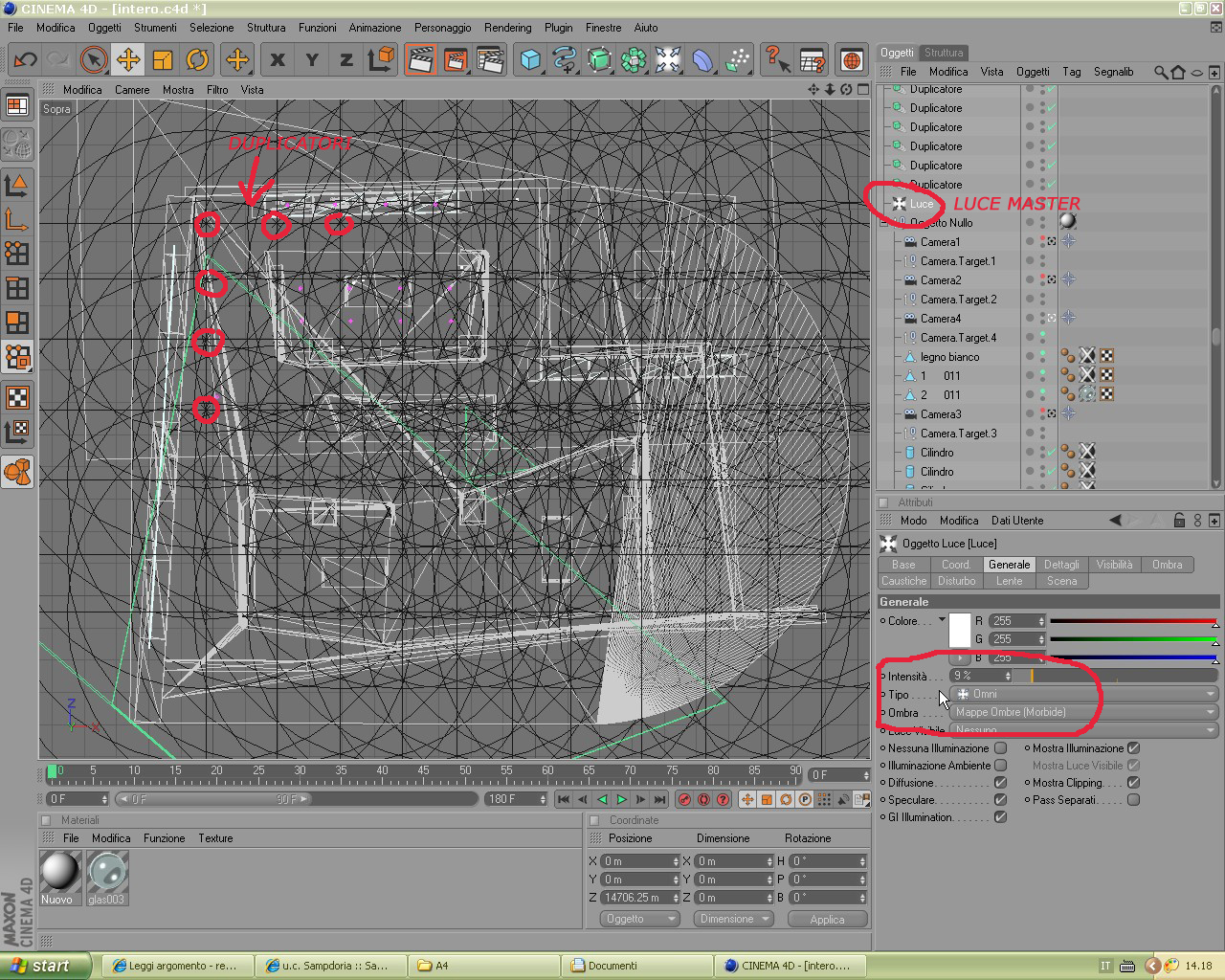Add a cube primitive object
The height and width of the screenshot is (980, 1225).
point(530,60)
